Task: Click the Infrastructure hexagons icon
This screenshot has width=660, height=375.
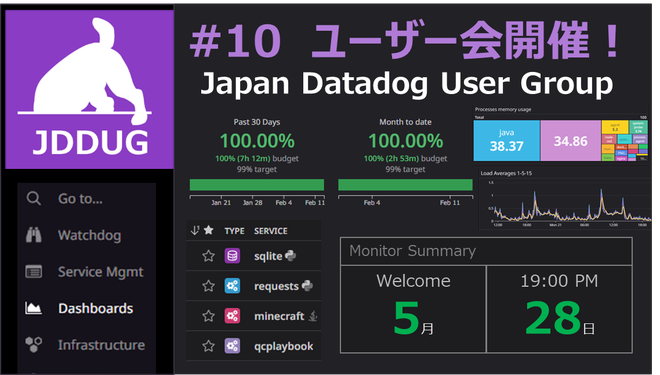Action: (x=34, y=344)
